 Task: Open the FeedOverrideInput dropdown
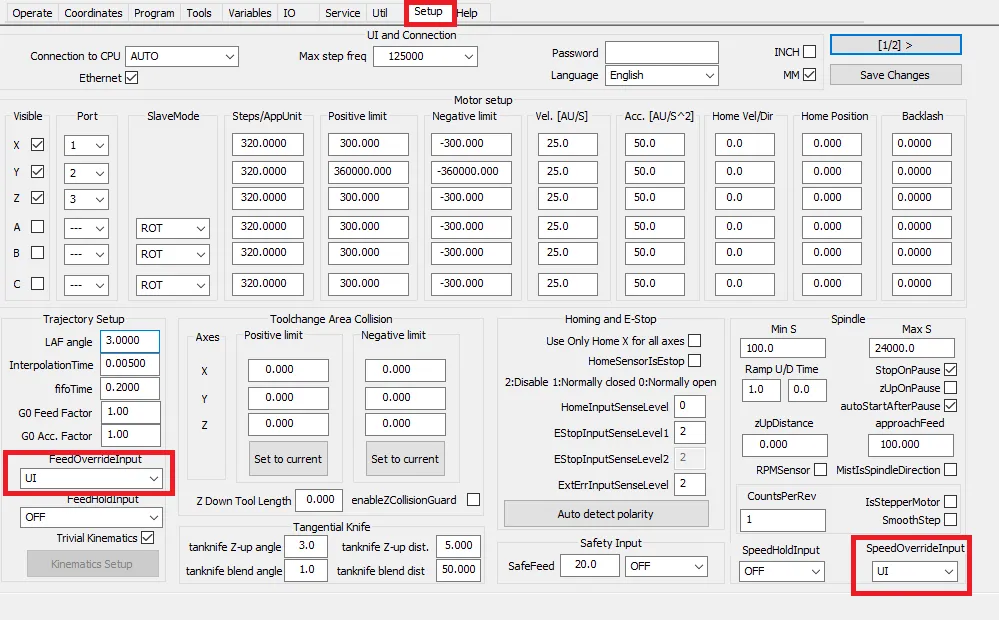[x=91, y=479]
